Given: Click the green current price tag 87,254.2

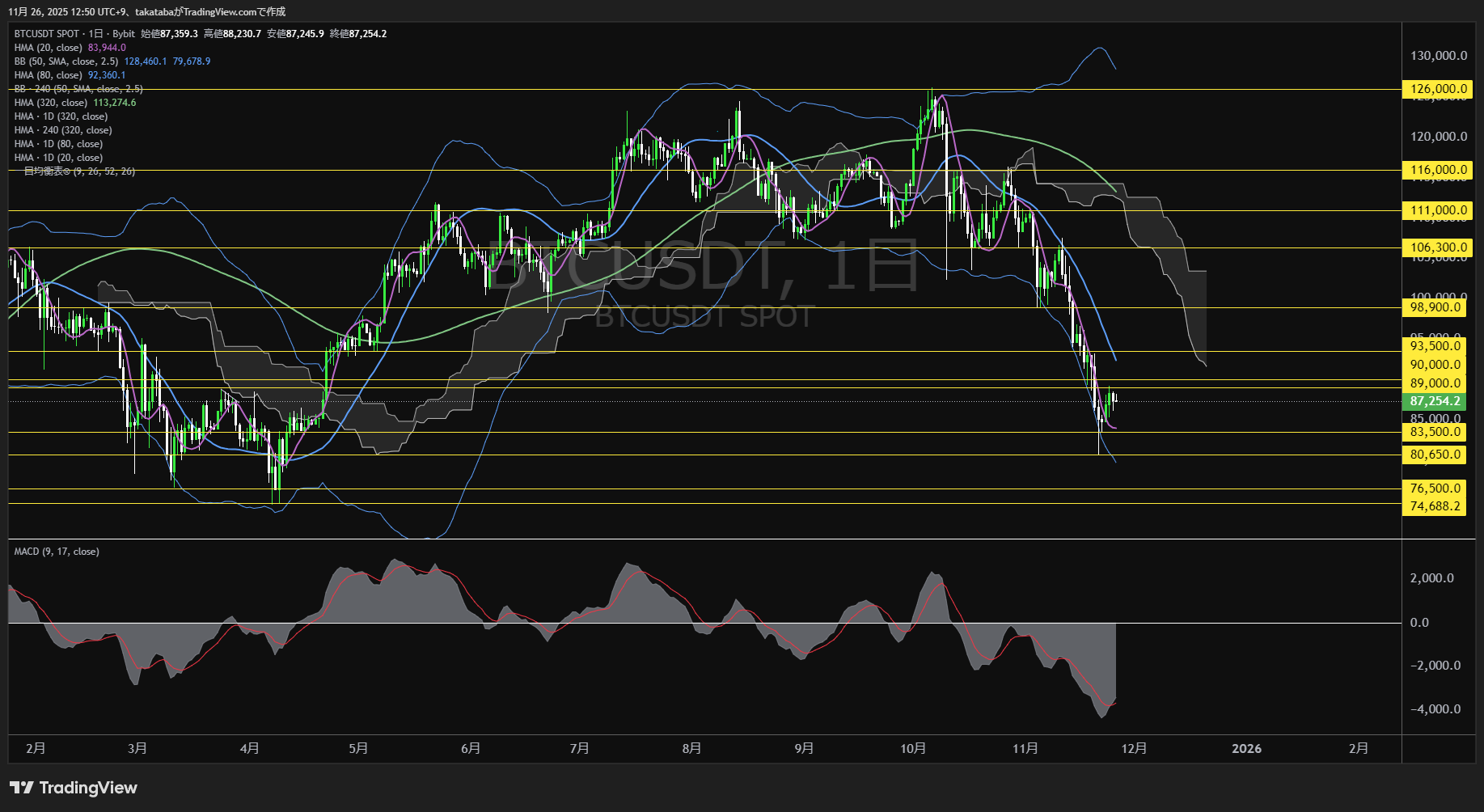Looking at the screenshot, I should [x=1435, y=401].
